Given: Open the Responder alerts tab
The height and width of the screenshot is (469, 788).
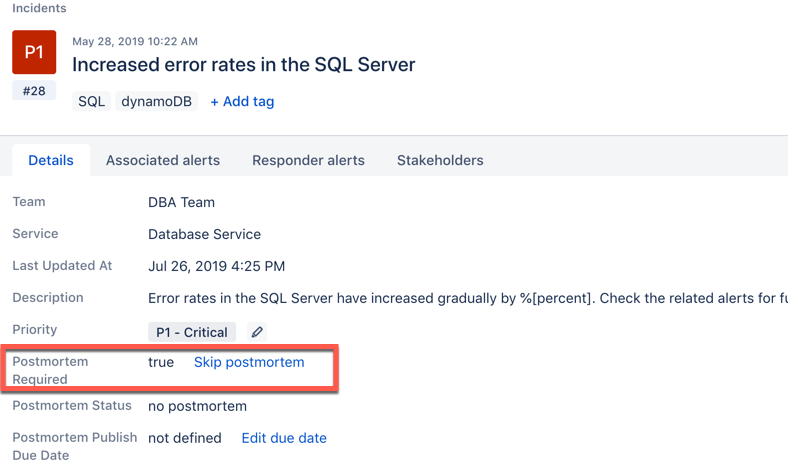Looking at the screenshot, I should click(308, 160).
